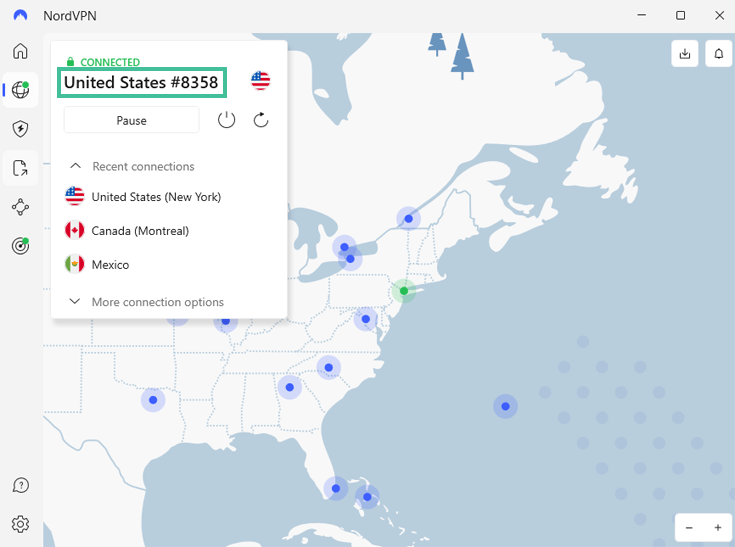The image size is (735, 547).
Task: Zoom in the map with plus button
Action: (718, 528)
